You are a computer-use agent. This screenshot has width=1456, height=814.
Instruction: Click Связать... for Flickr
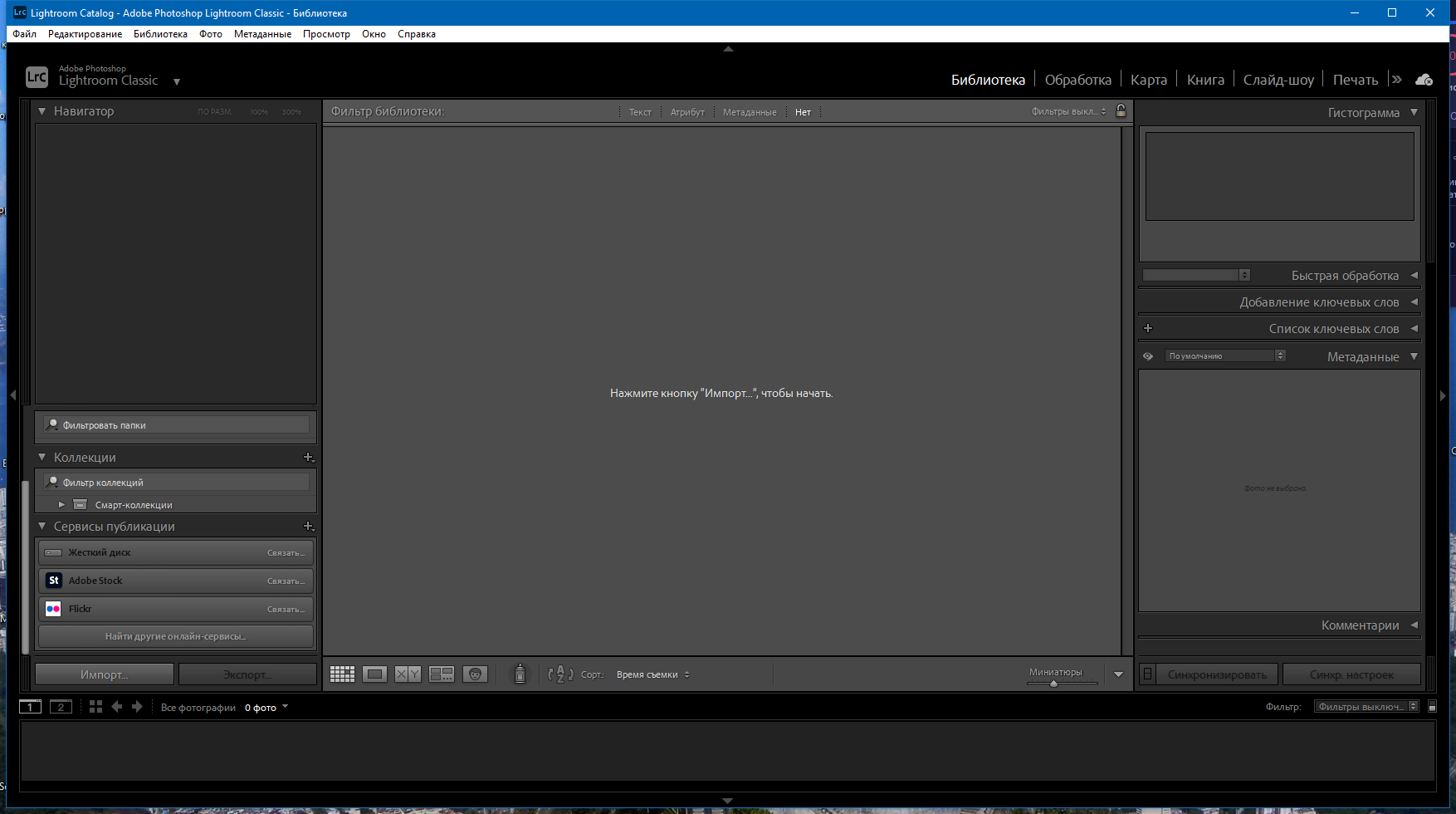286,610
